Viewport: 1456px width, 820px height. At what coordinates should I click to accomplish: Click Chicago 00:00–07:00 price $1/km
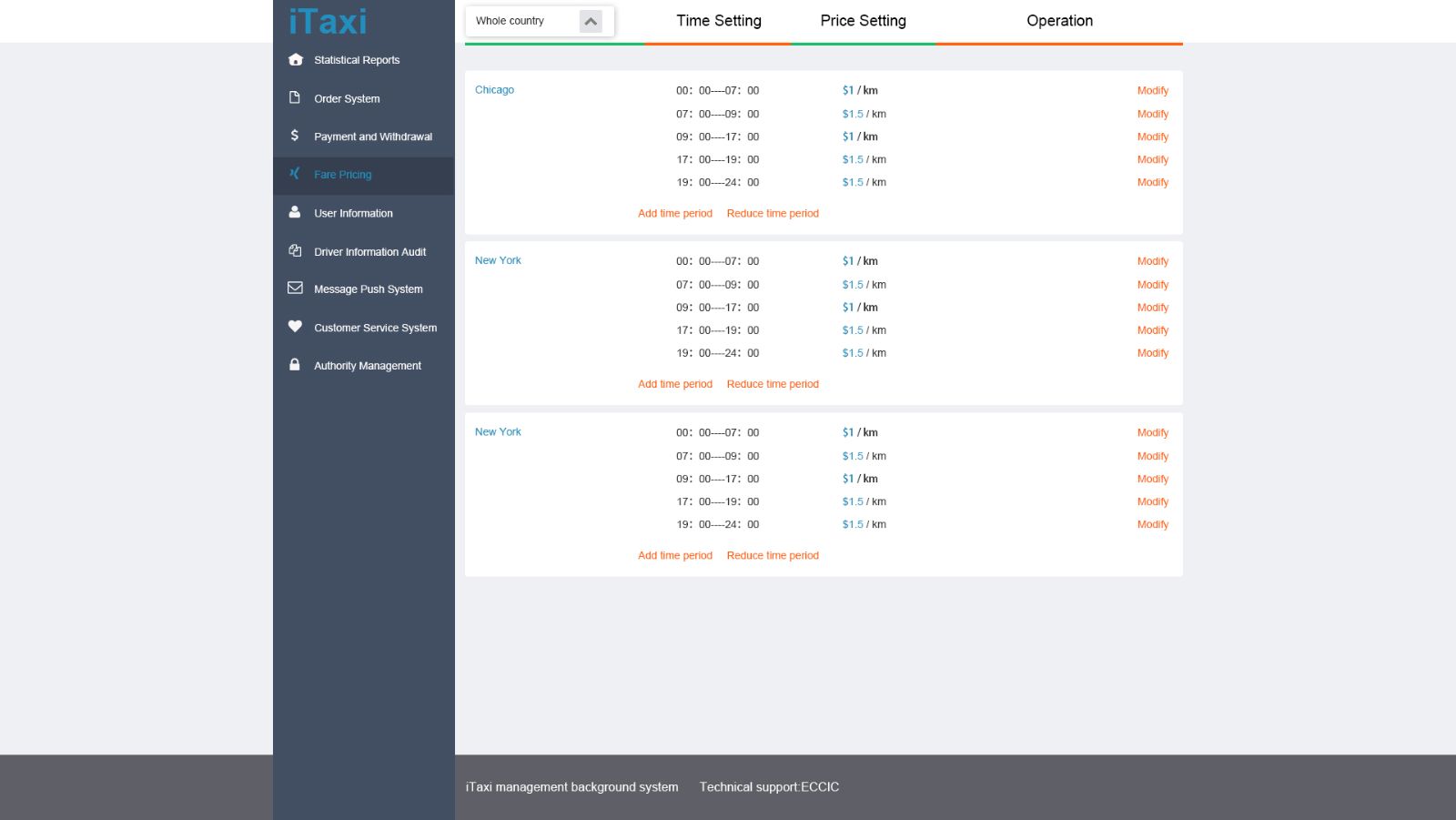coord(860,90)
